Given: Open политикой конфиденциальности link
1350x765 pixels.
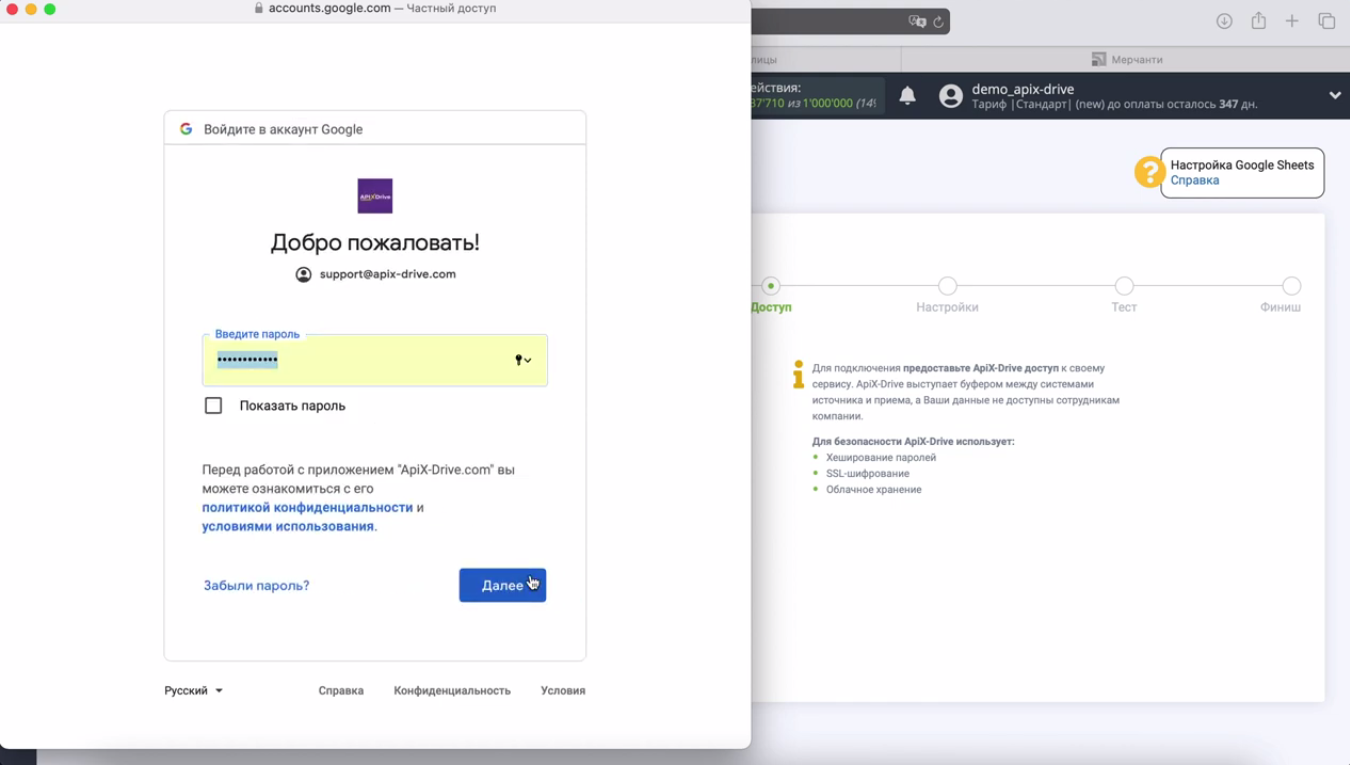Looking at the screenshot, I should (307, 507).
